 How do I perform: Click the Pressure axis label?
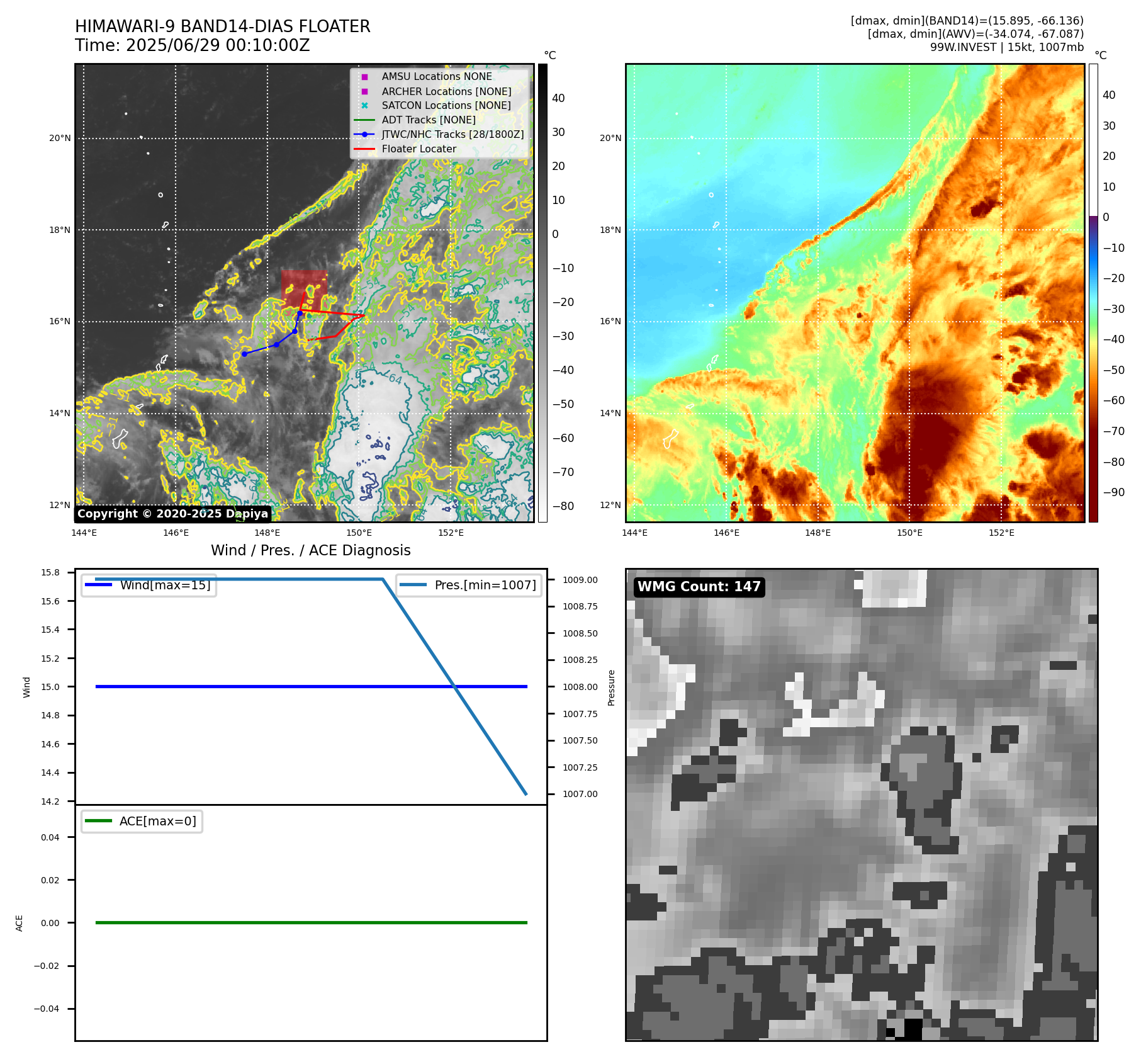pos(611,688)
